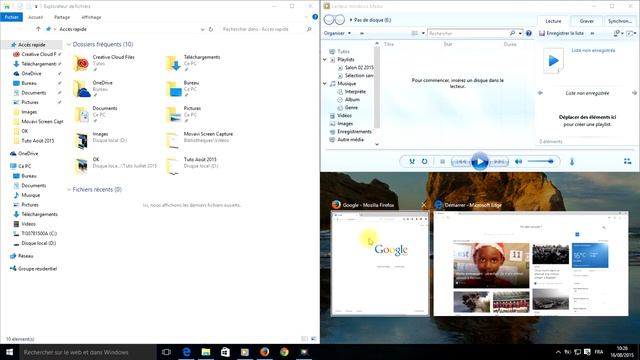
Task: Collapse the Fichiers récents section
Action: [69, 189]
